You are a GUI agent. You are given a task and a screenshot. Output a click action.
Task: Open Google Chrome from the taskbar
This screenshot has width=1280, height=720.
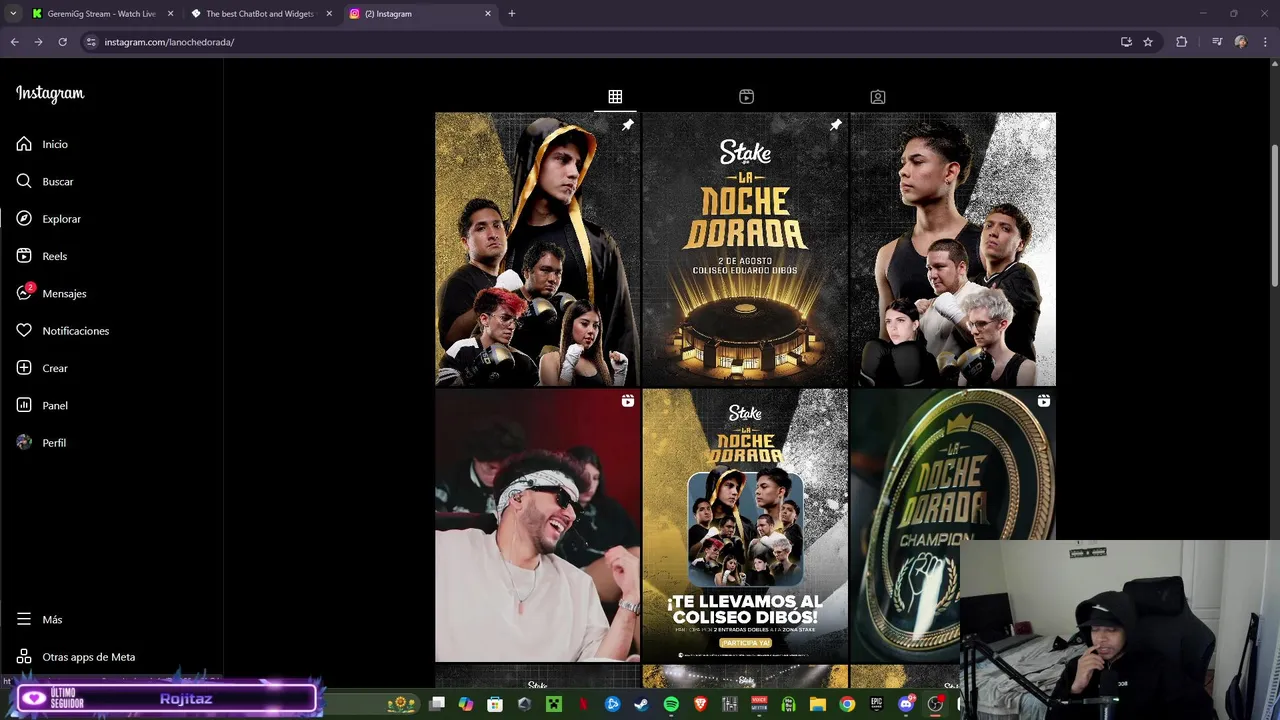[847, 704]
